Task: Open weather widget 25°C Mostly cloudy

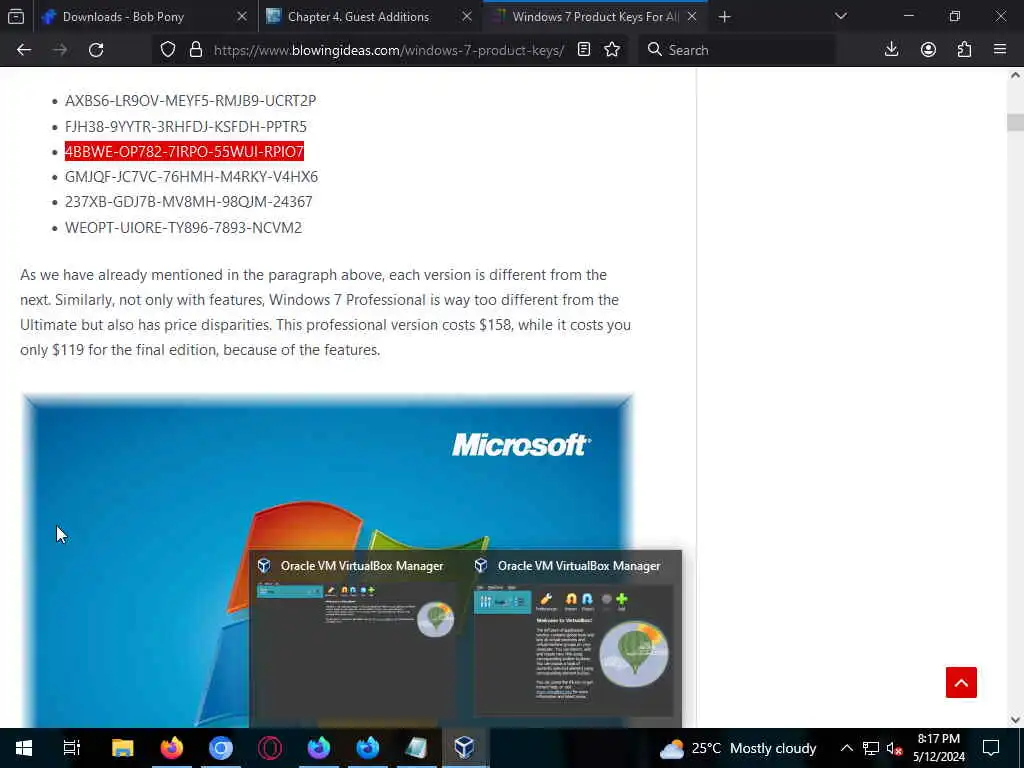Action: 738,748
